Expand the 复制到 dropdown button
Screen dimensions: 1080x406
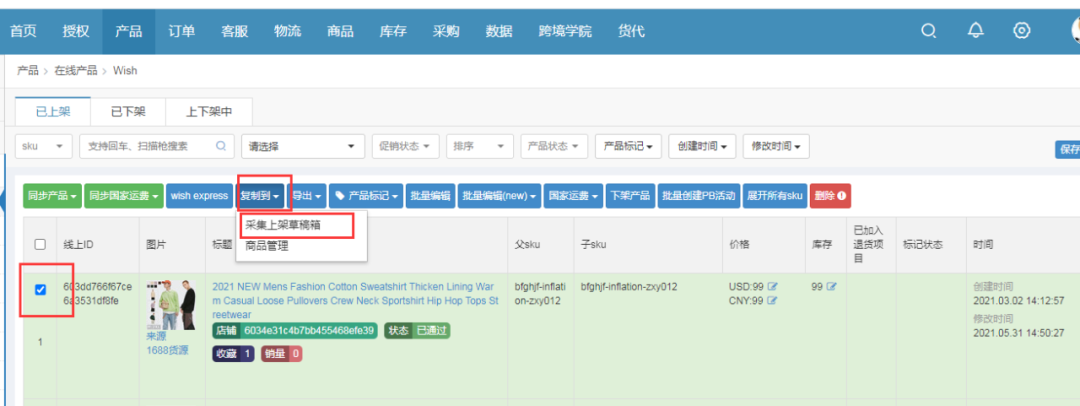pos(260,196)
